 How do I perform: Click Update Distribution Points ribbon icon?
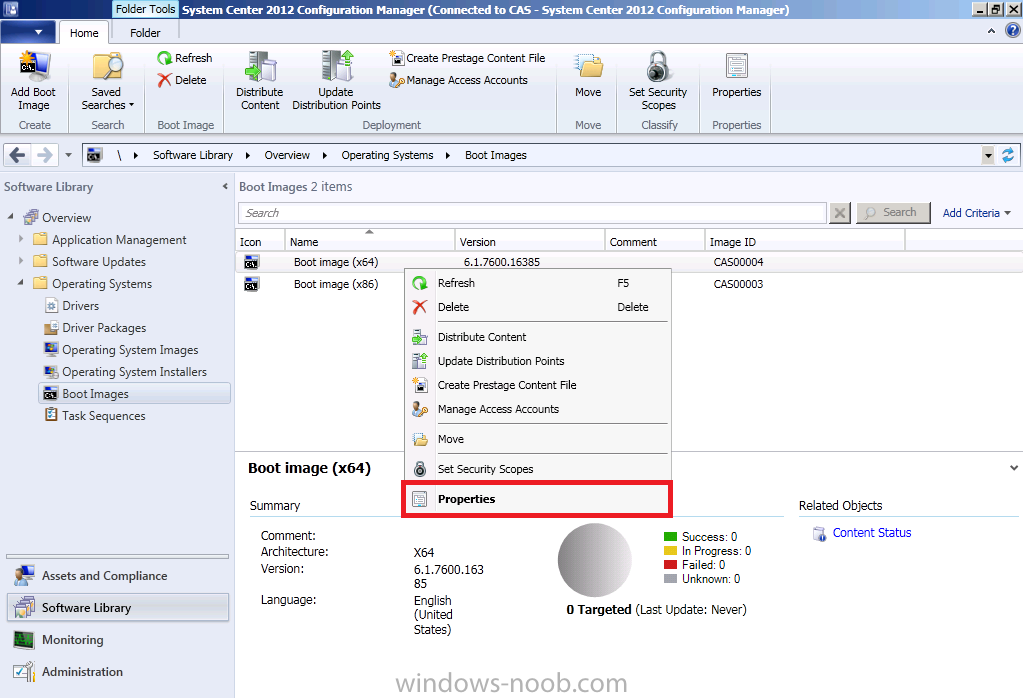coord(337,66)
